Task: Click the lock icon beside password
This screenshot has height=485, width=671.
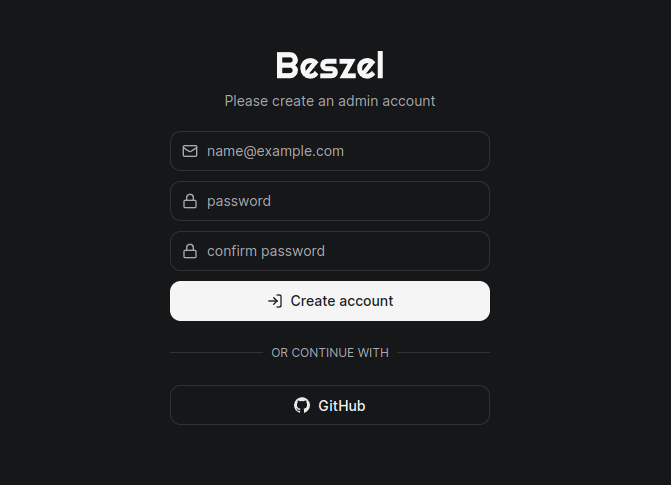Action: (x=190, y=201)
